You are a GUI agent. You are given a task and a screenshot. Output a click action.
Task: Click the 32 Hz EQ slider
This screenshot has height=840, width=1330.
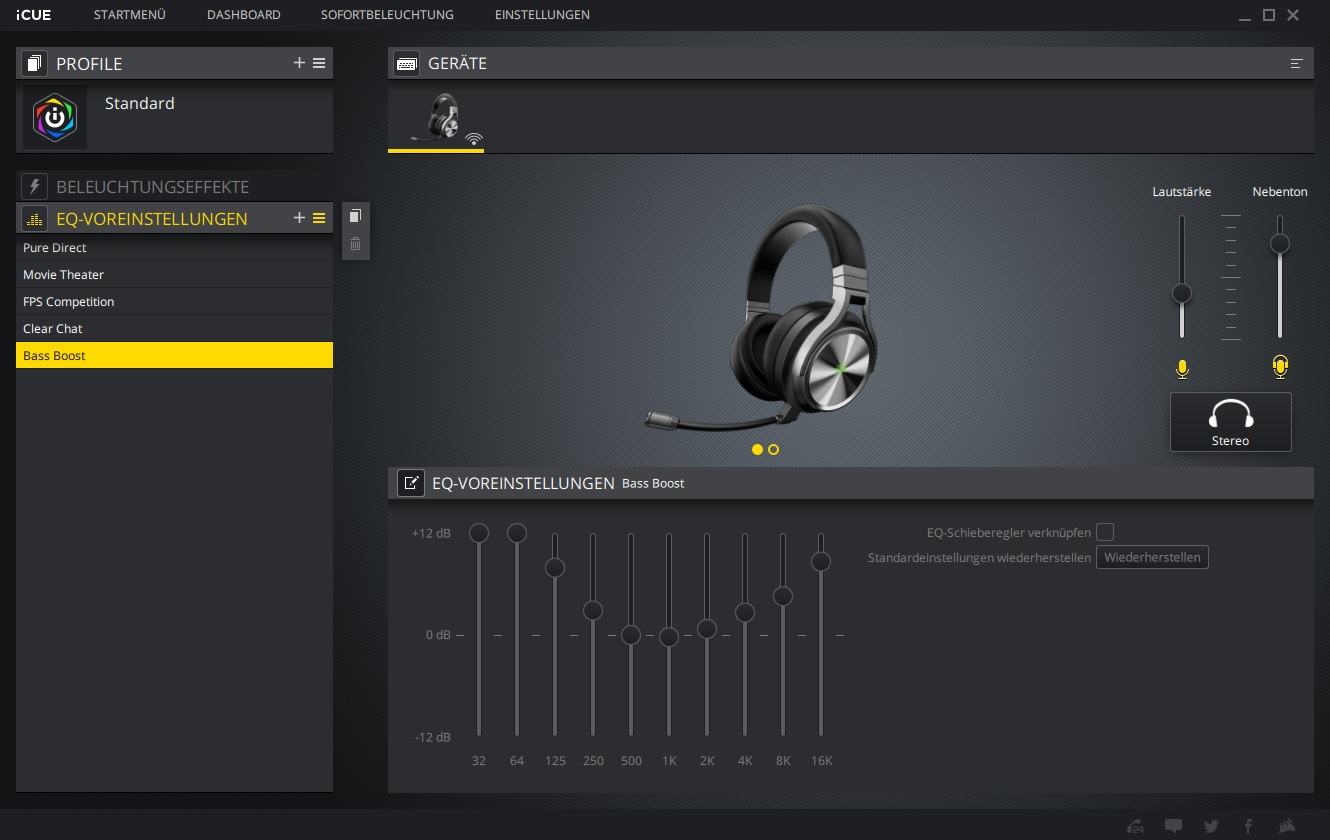coord(479,533)
